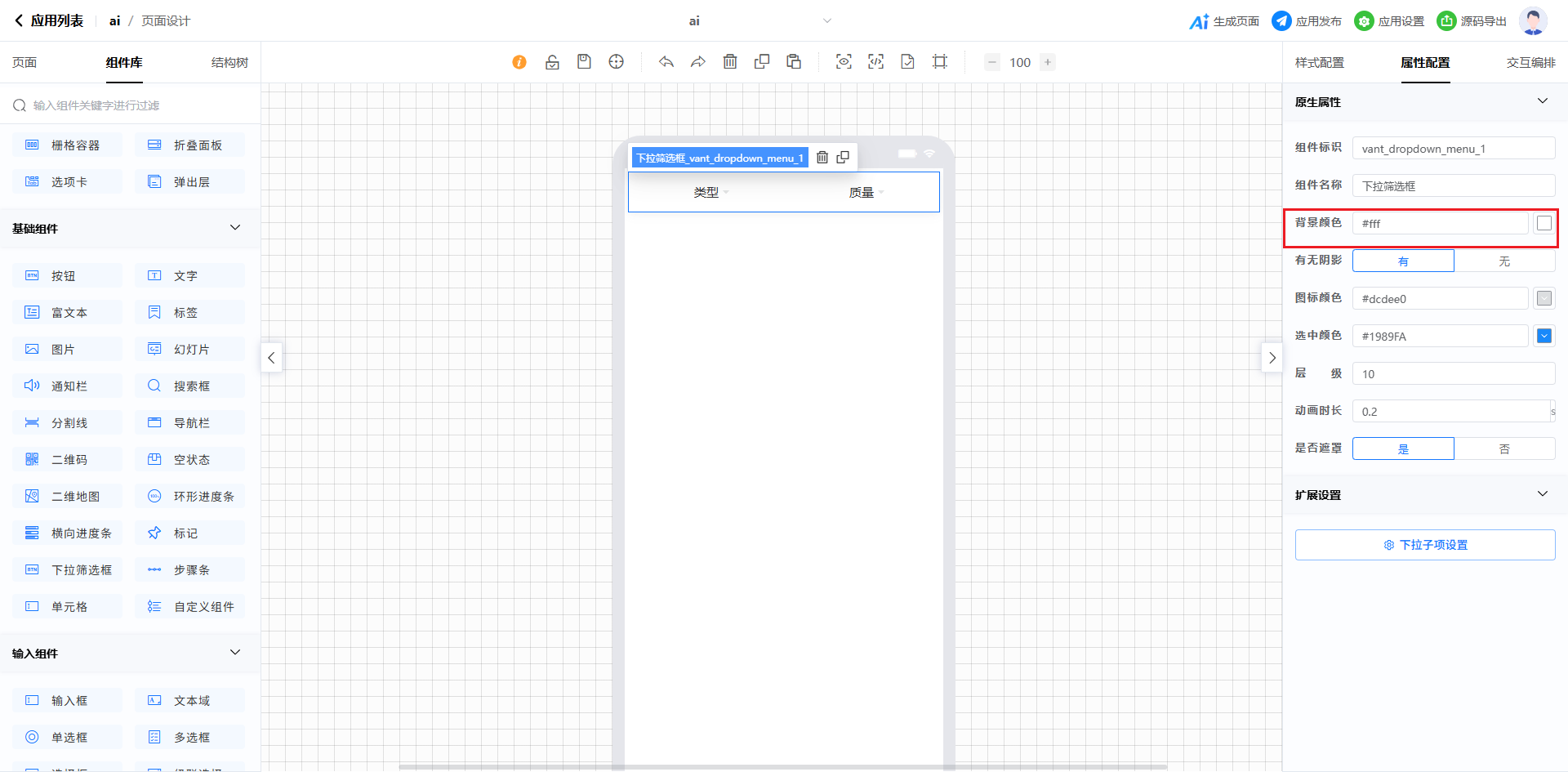Click the 下拉子项设置 button
Viewport: 1568px width, 772px height.
[1425, 545]
